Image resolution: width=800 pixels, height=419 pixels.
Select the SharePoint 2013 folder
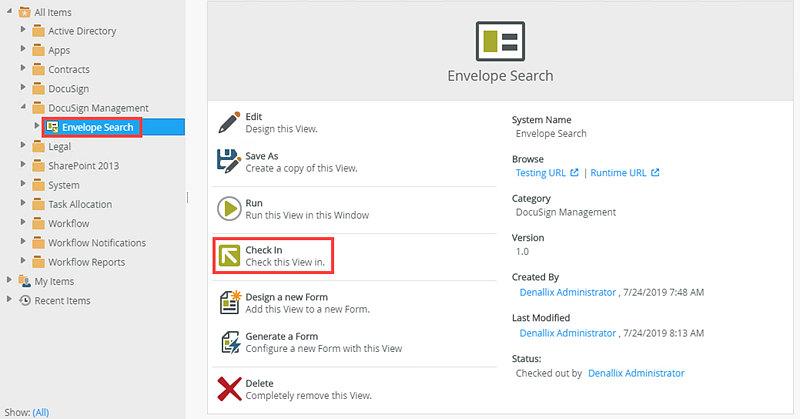83,166
